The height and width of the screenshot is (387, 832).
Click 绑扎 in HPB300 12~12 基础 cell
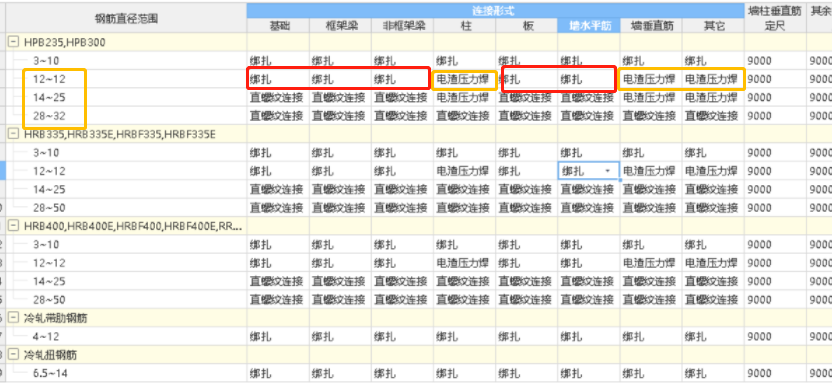(x=261, y=79)
